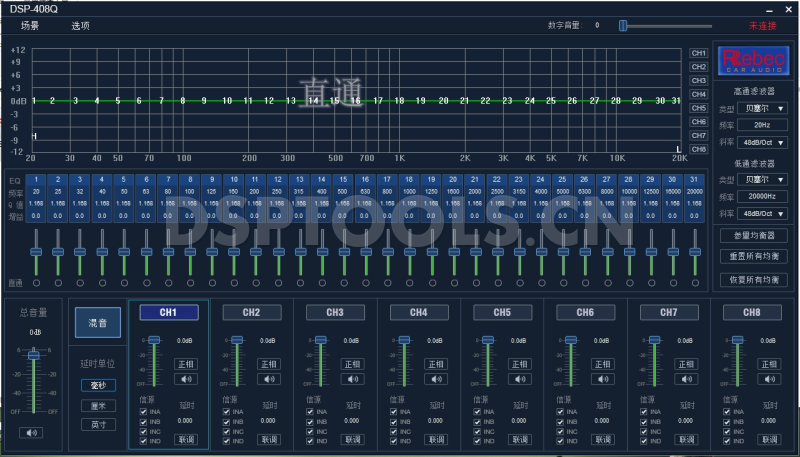This screenshot has height=457, width=800.
Task: Click CH6 delay value 0.000
Action: (x=602, y=421)
